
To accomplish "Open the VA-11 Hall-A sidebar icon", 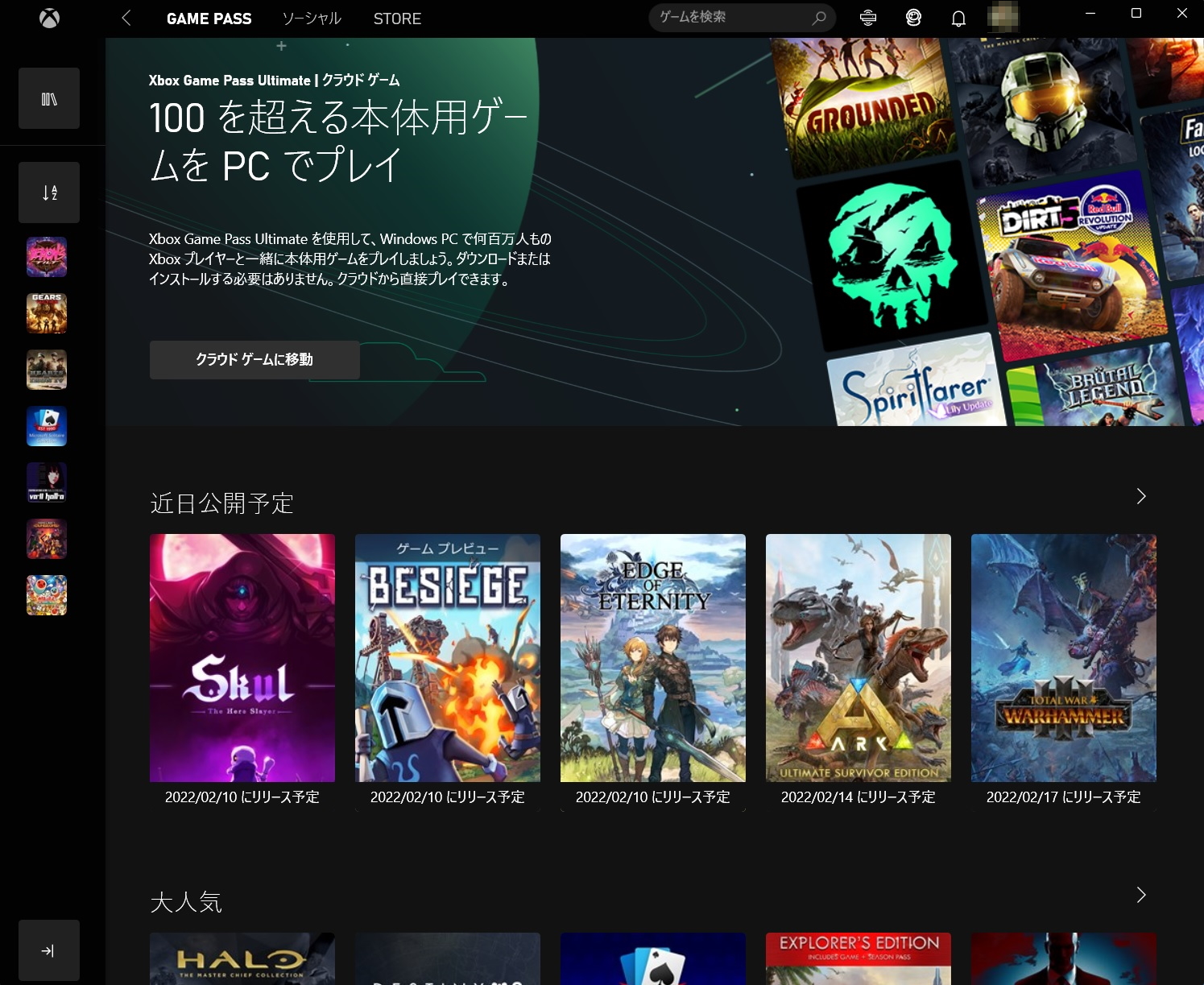I will (x=47, y=483).
